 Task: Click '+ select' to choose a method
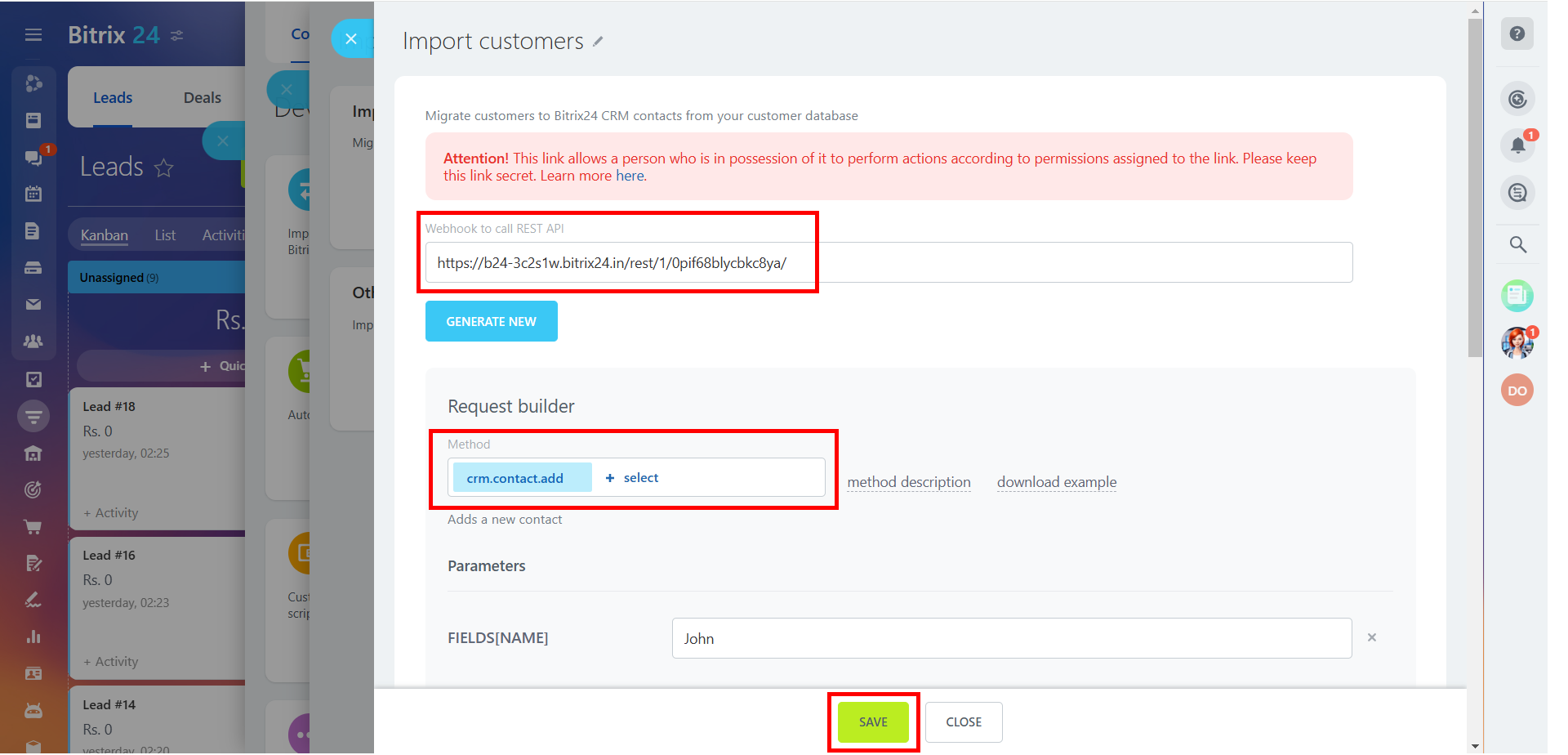632,478
